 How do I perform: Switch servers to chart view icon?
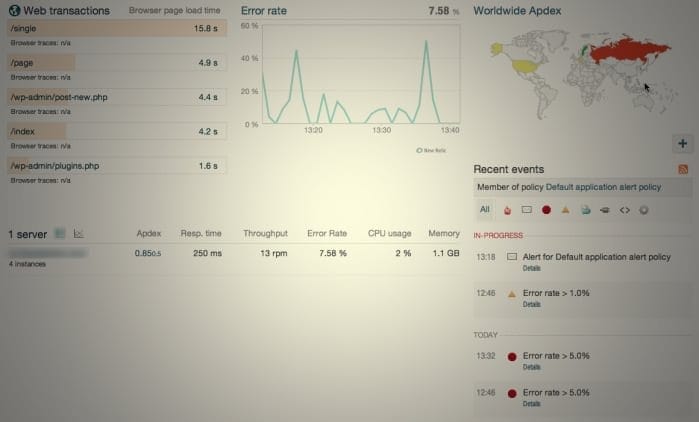pos(78,233)
